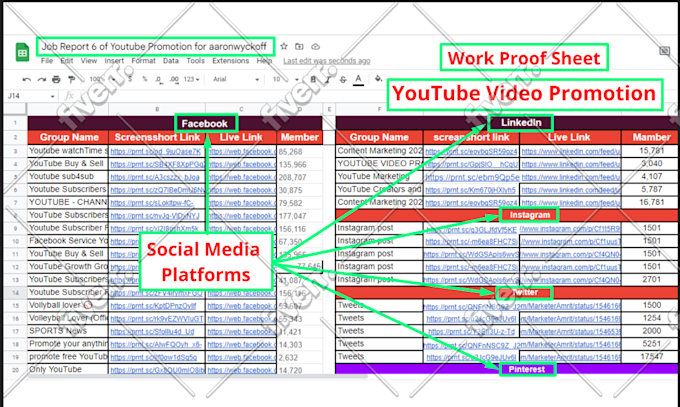Expand the J14 name box dropdown

click(x=52, y=96)
